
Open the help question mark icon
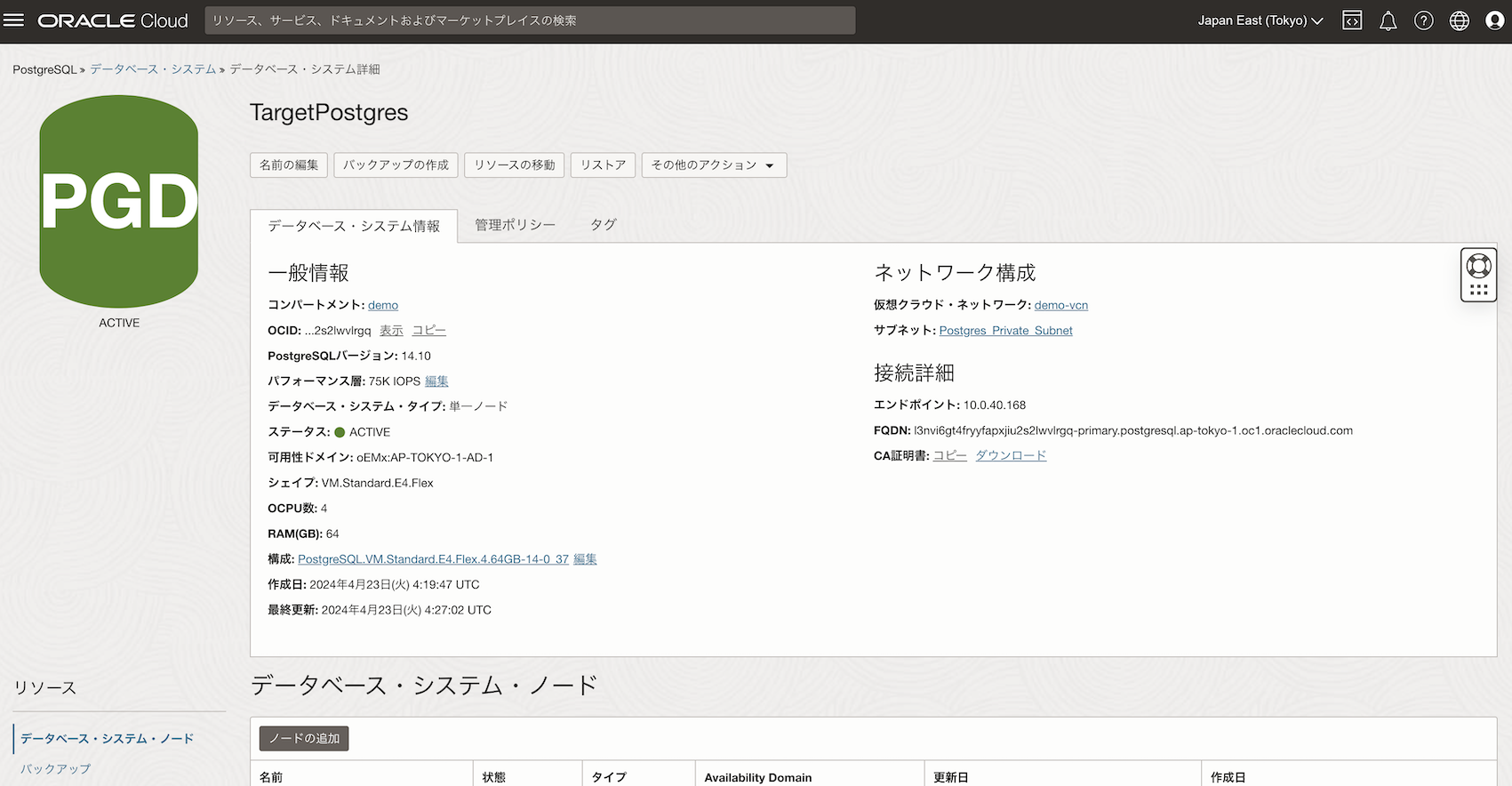(1424, 20)
